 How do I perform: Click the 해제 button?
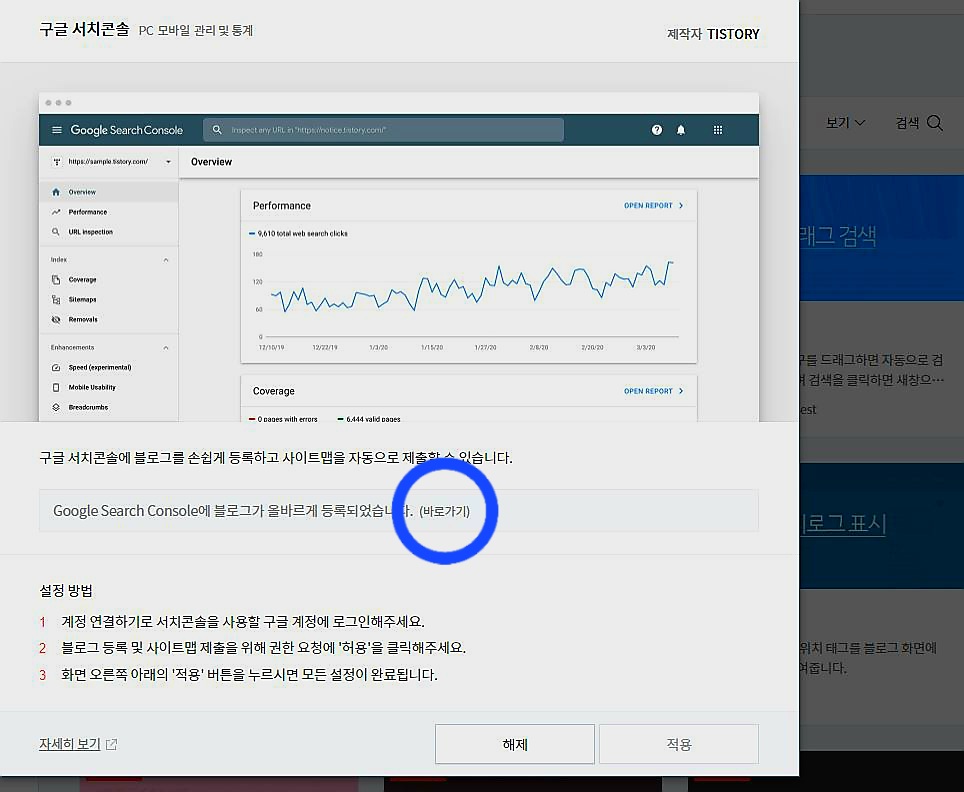tap(515, 744)
